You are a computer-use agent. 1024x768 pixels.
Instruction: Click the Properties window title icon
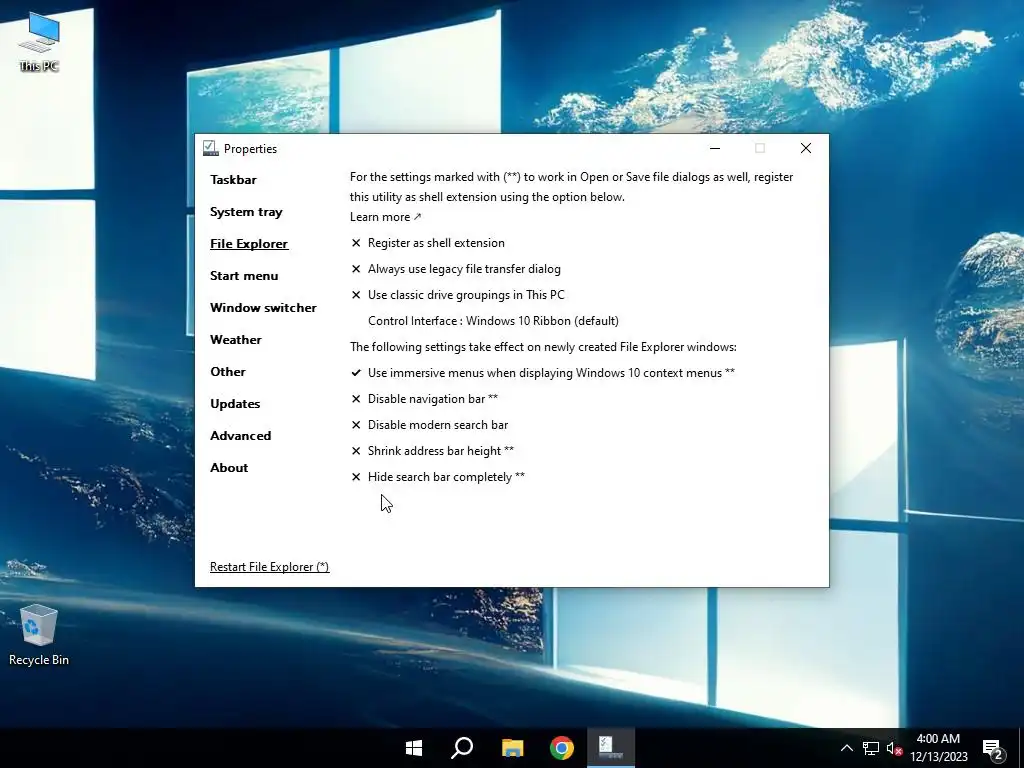click(x=210, y=148)
